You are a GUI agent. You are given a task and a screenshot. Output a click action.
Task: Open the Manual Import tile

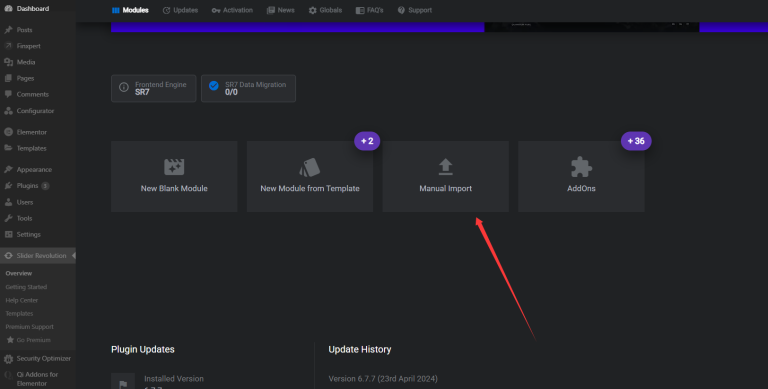(x=446, y=176)
